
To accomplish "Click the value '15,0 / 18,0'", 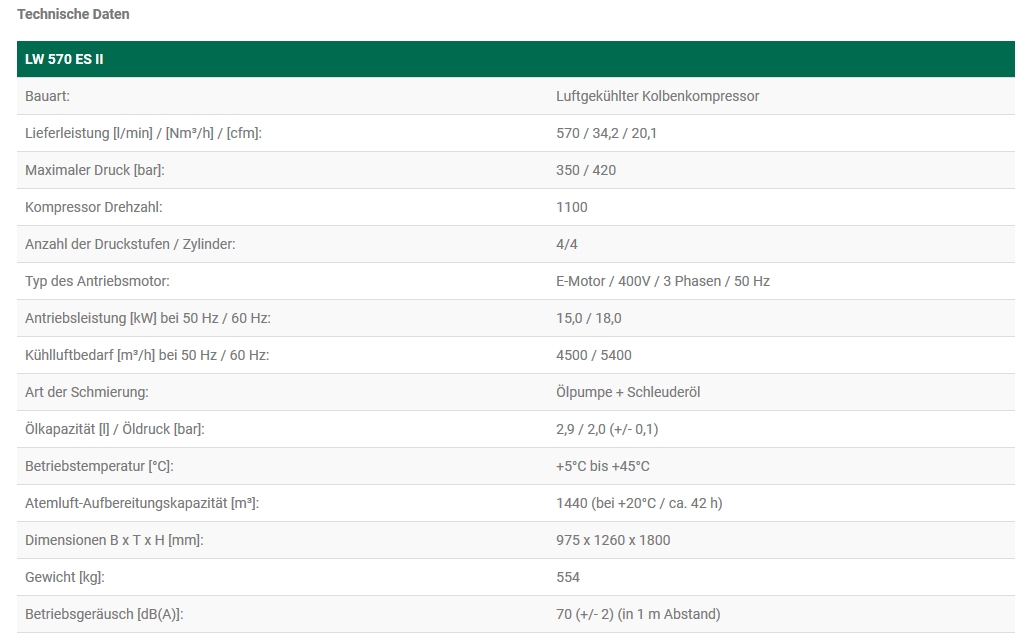I will click(589, 319).
